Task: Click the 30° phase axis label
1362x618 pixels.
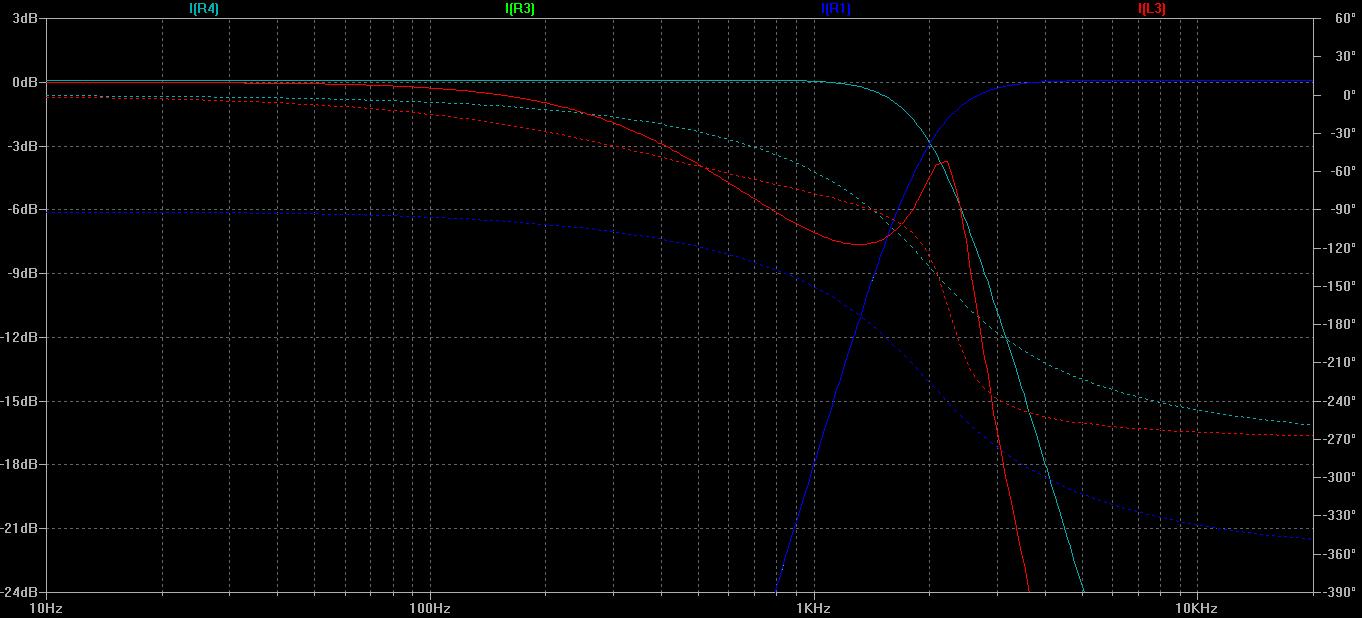Action: (x=1345, y=57)
